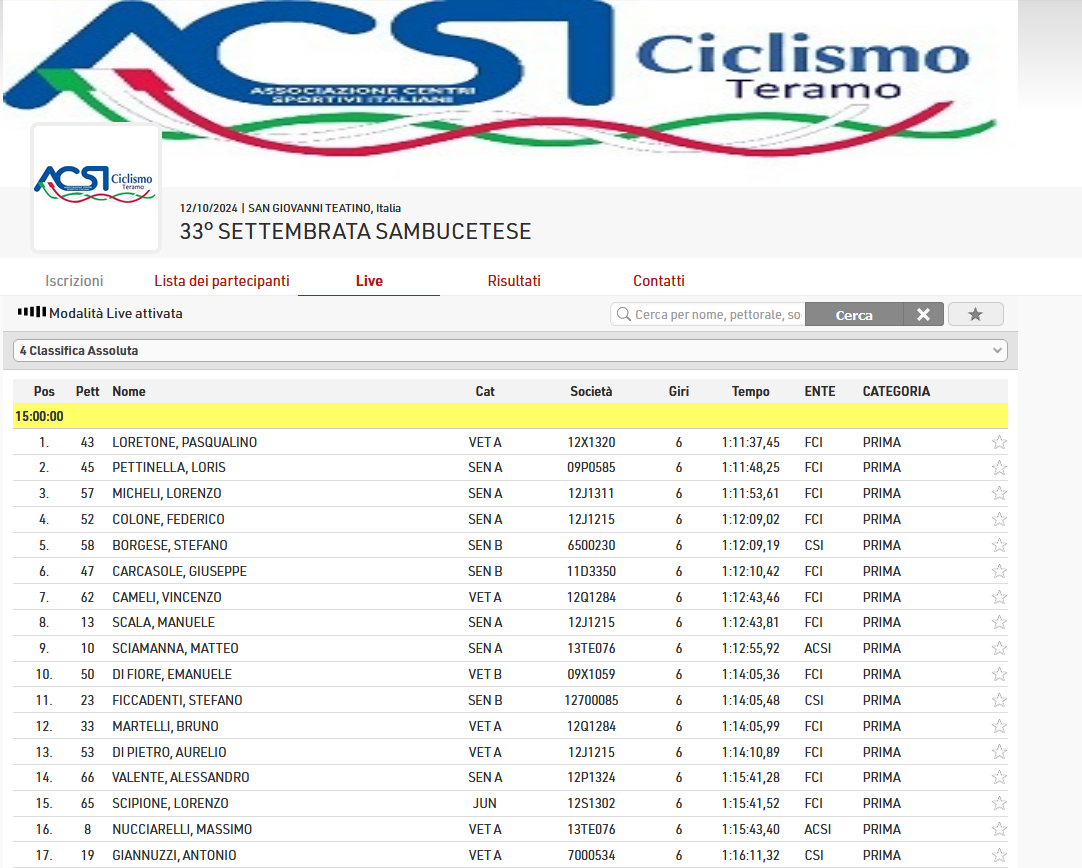This screenshot has height=868, width=1082.
Task: Select rider name GIANNUZZI, ANTONIO
Action: point(175,855)
